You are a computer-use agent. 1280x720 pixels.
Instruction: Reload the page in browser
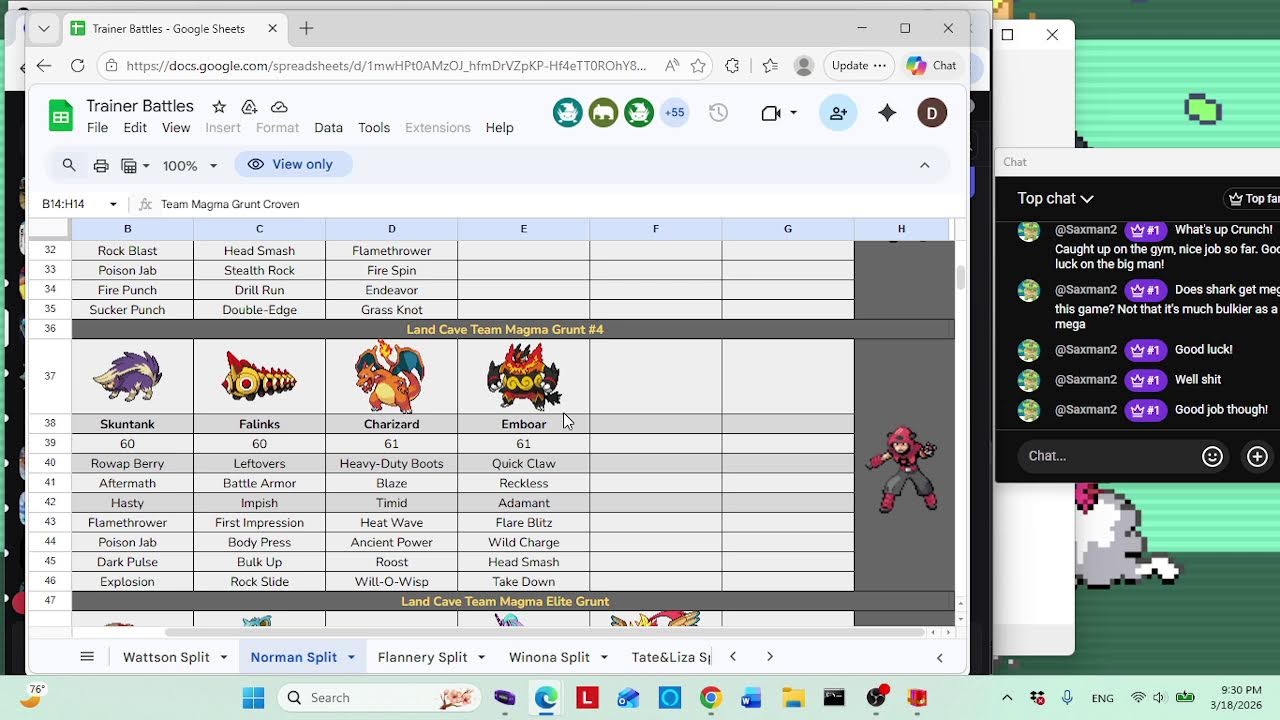pyautogui.click(x=77, y=66)
